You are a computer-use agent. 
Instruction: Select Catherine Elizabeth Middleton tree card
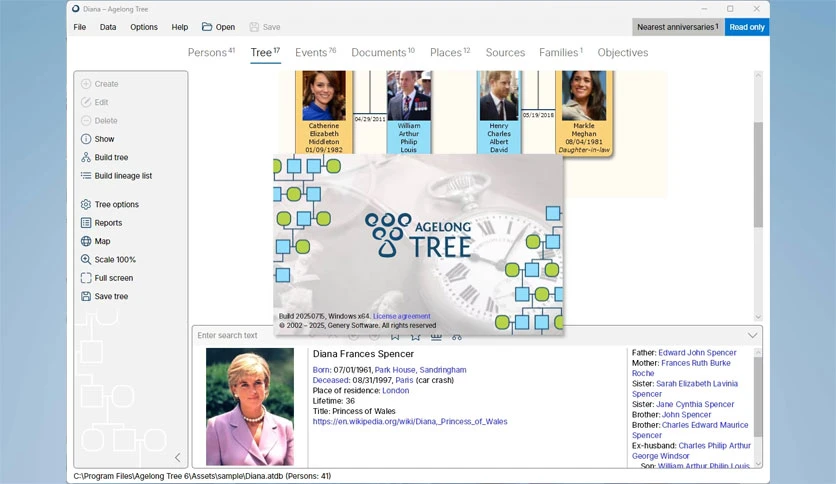tap(324, 112)
